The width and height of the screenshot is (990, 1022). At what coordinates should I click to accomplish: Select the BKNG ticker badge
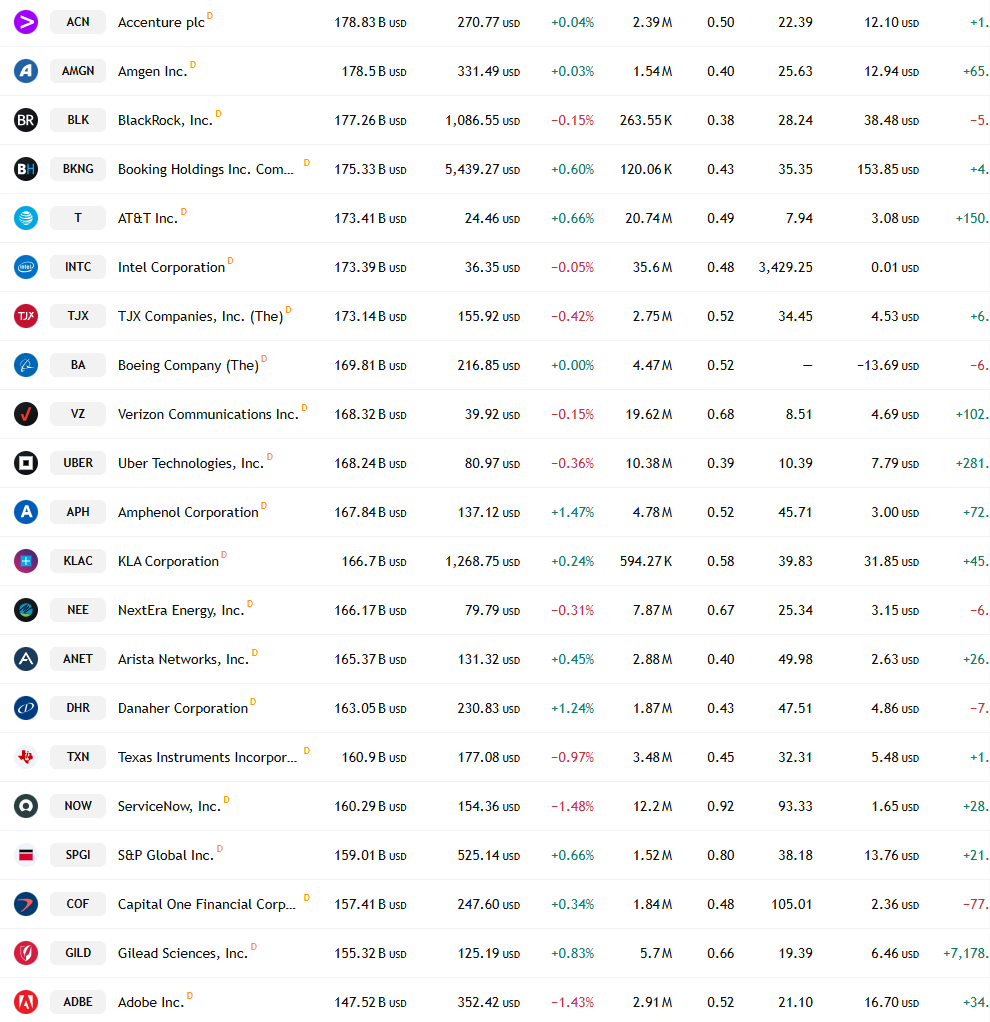pos(78,169)
